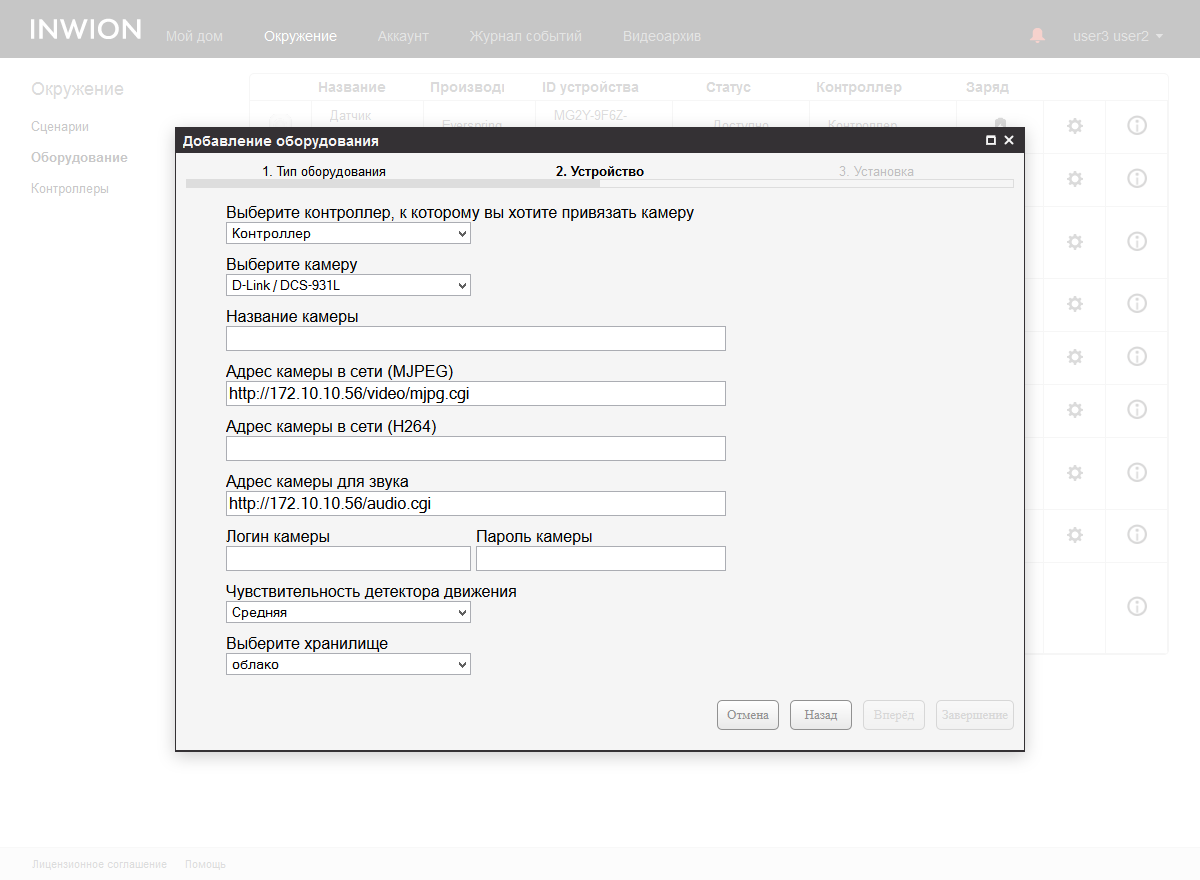Close the Добавление оборудования dialog

[1009, 141]
